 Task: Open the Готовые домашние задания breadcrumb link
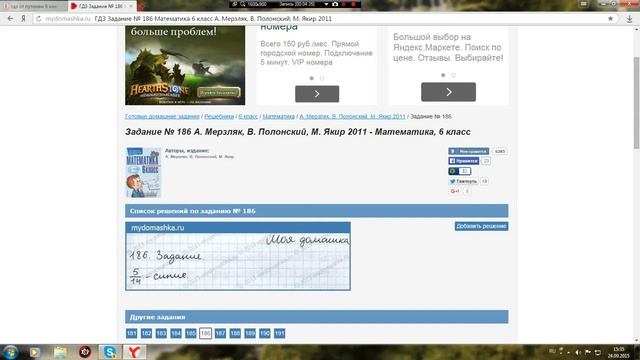click(x=162, y=116)
